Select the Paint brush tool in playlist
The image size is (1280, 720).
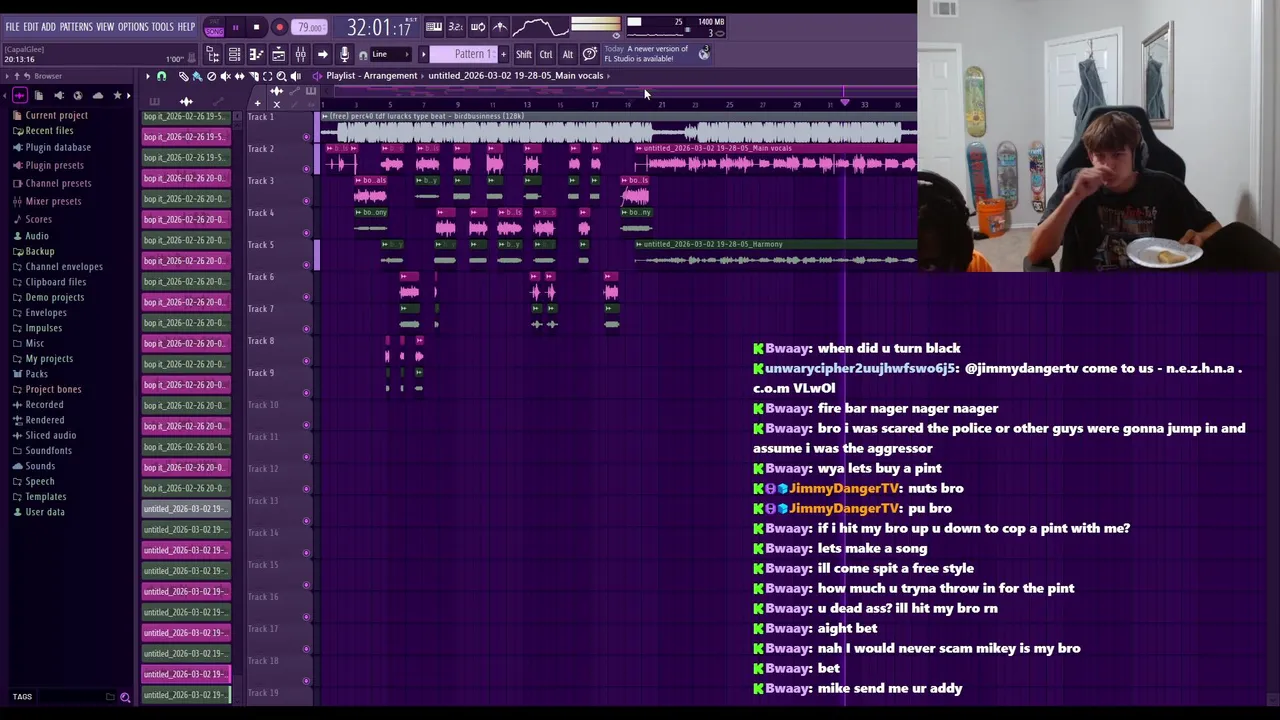click(197, 76)
